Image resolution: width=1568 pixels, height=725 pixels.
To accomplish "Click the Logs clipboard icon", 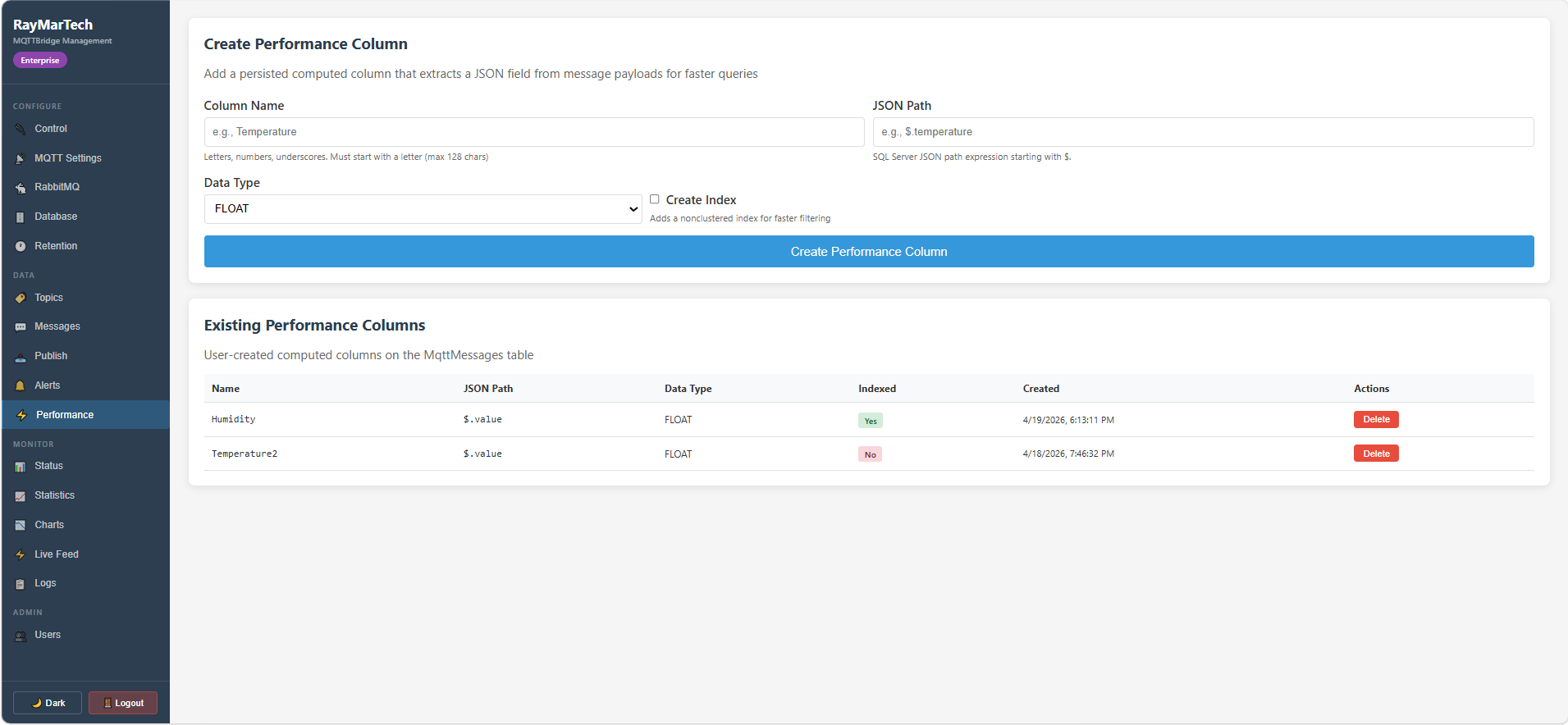I will (21, 584).
